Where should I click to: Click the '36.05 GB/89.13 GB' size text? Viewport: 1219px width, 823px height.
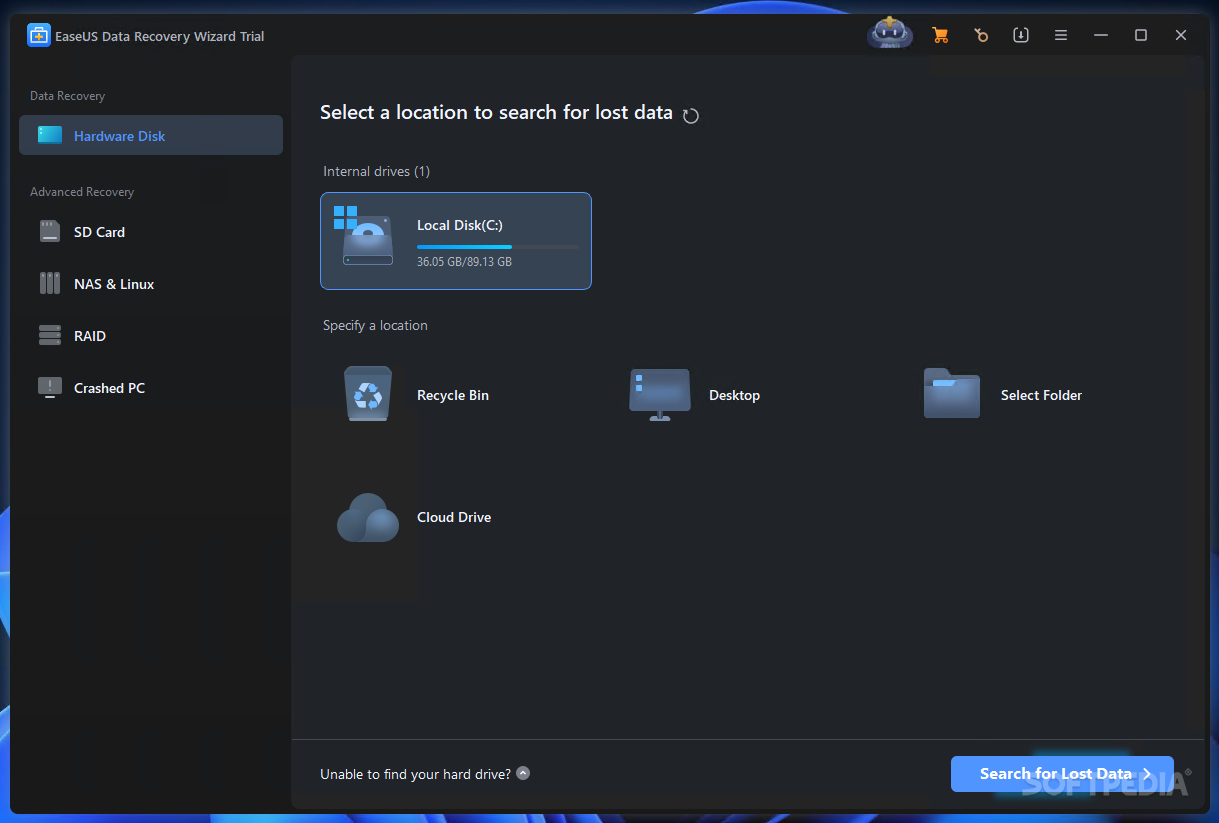point(464,262)
